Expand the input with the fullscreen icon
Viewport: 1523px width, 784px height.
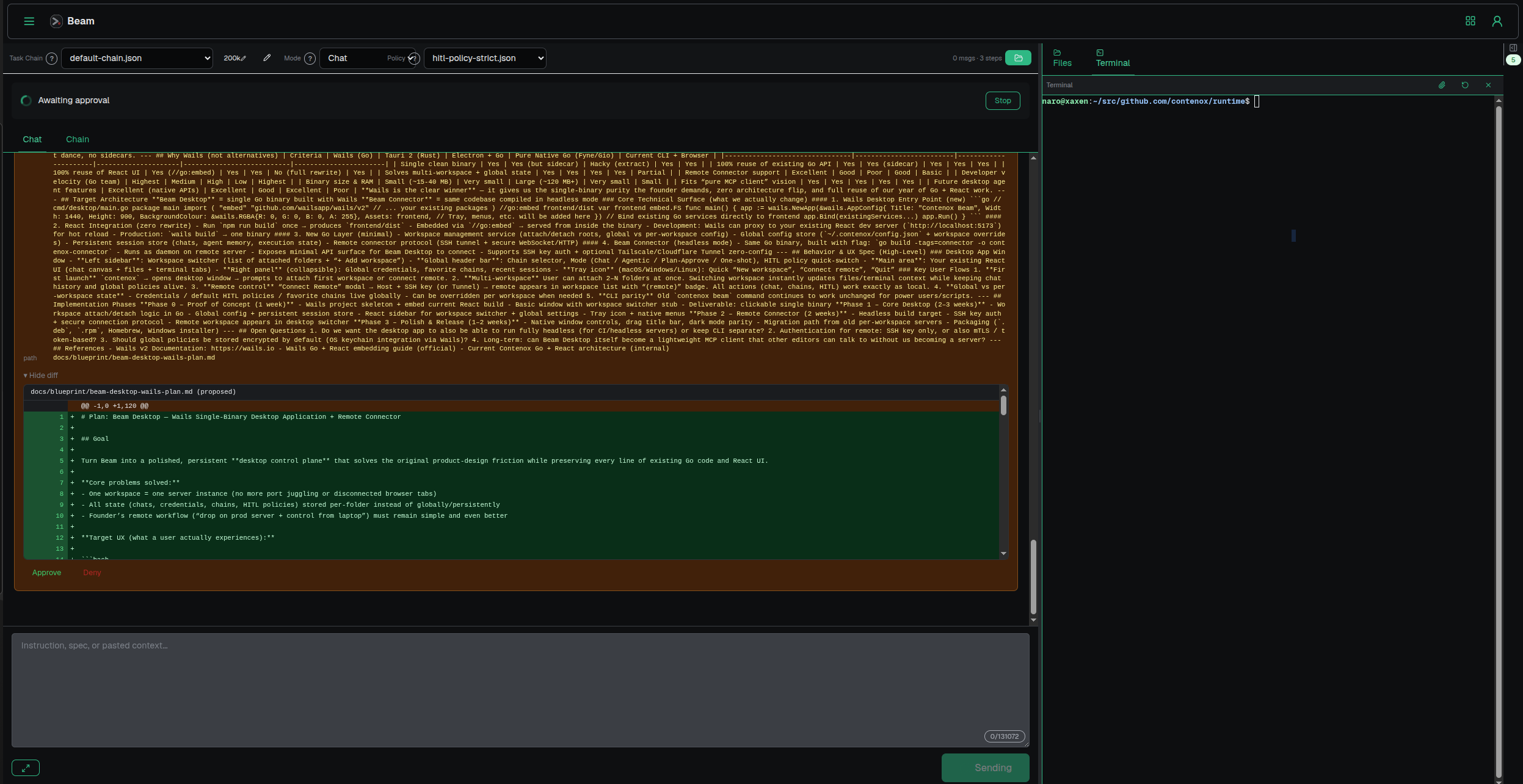[26, 768]
